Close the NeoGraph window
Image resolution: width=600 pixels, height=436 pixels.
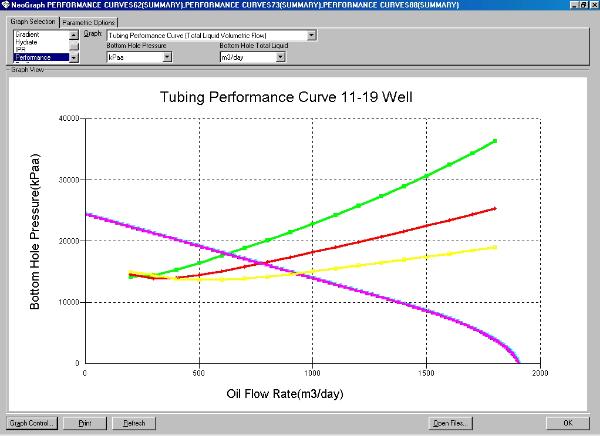pos(593,5)
